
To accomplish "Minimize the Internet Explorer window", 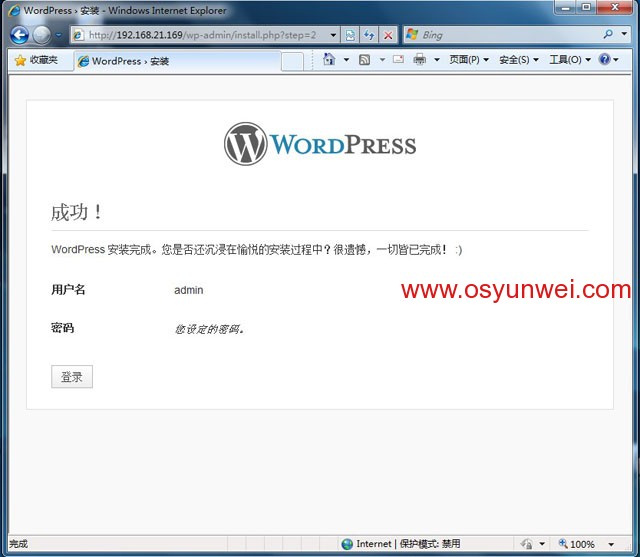I will (x=565, y=7).
